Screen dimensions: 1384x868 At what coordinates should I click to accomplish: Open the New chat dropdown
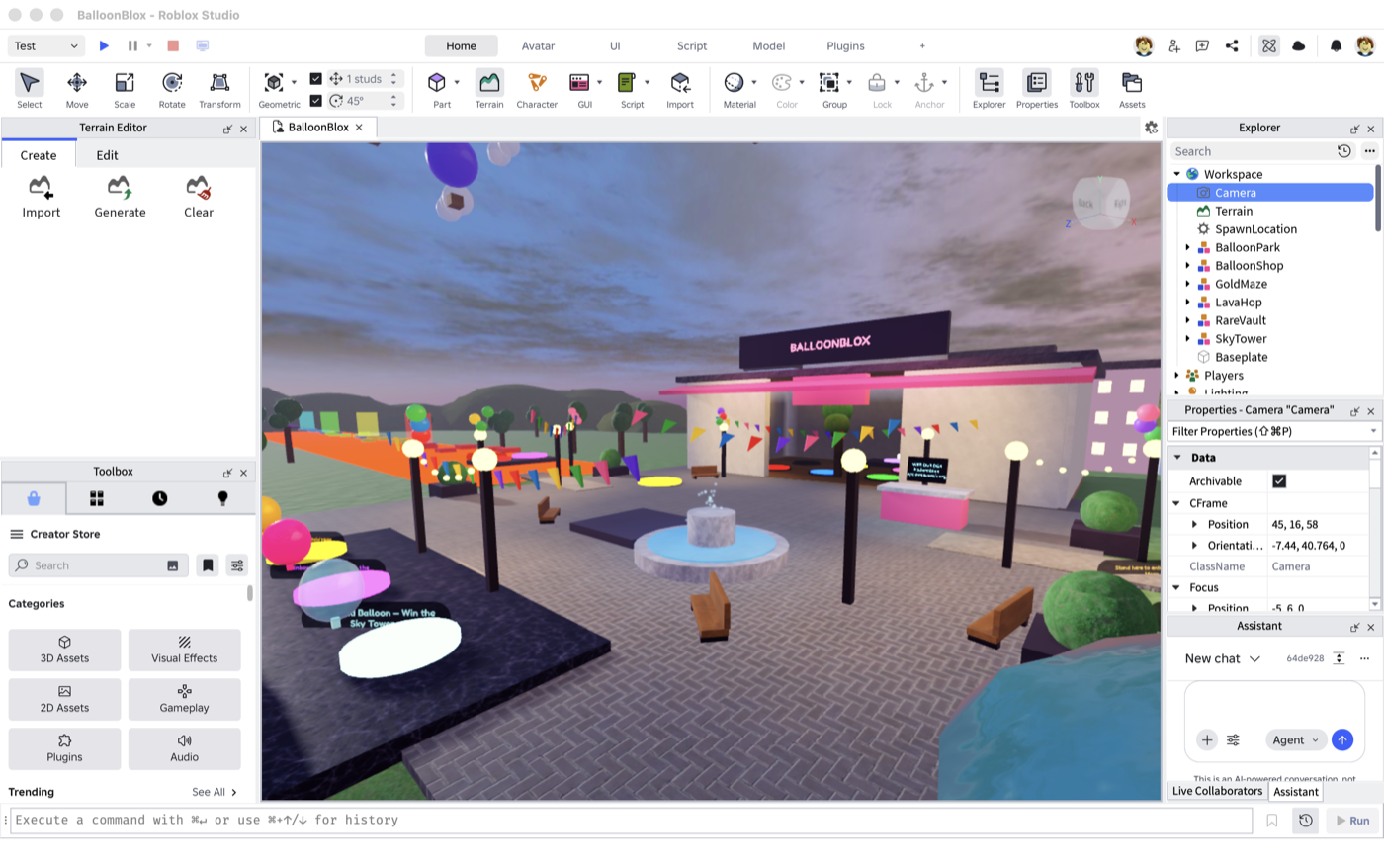1223,659
